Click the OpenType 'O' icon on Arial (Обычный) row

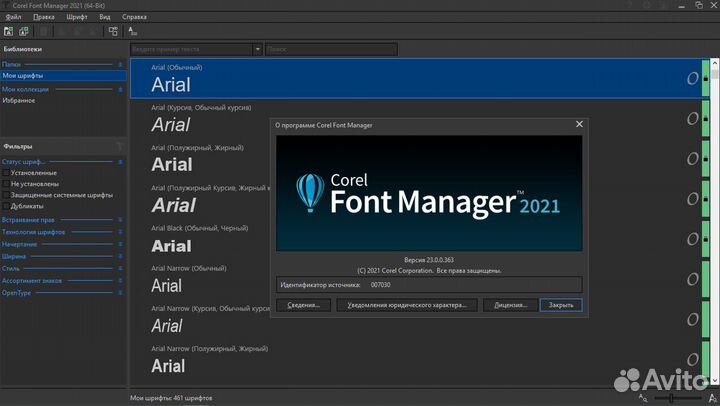[x=691, y=78]
